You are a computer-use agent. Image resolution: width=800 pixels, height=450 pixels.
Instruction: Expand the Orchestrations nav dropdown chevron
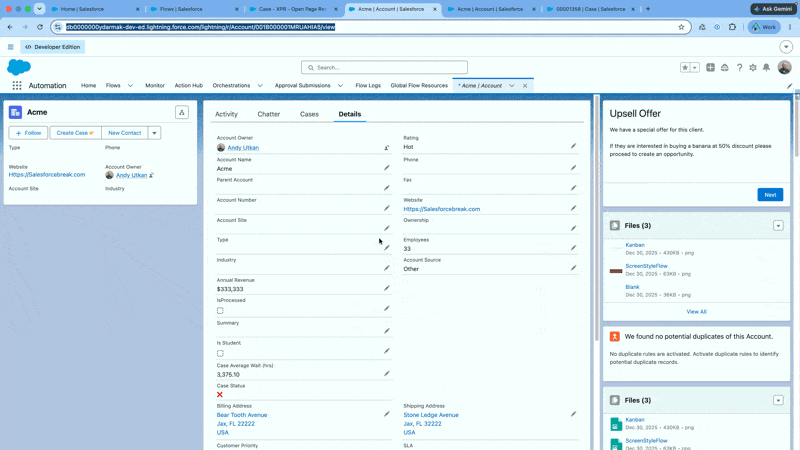click(x=260, y=86)
